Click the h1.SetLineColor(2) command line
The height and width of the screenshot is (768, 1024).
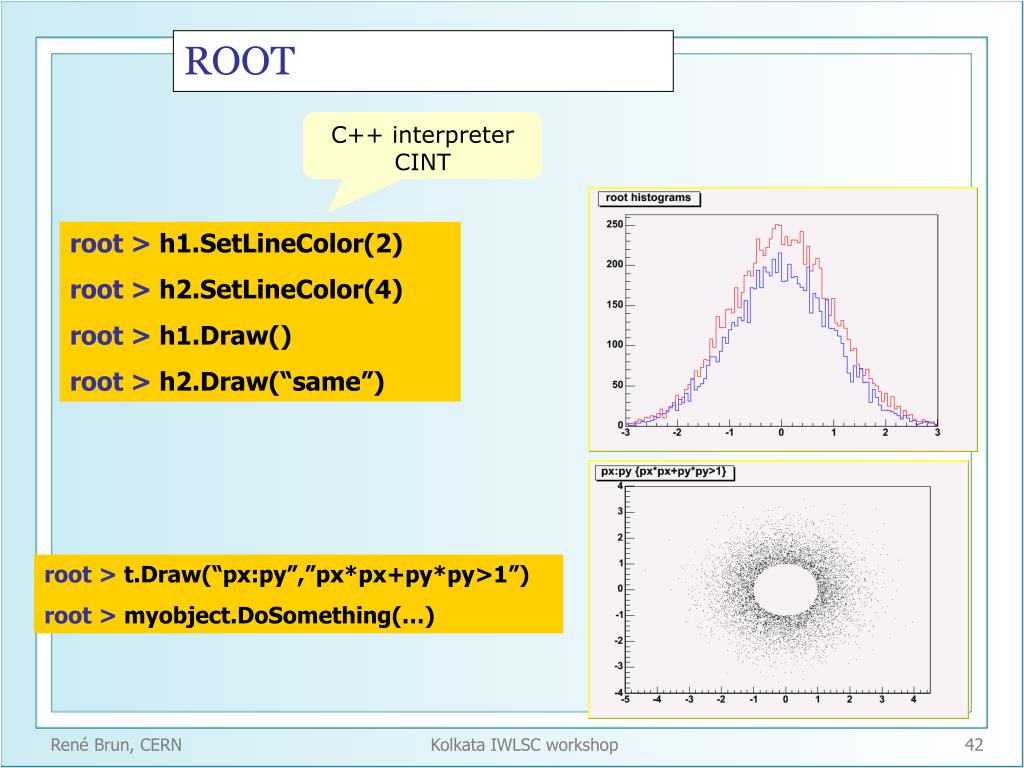click(x=236, y=244)
